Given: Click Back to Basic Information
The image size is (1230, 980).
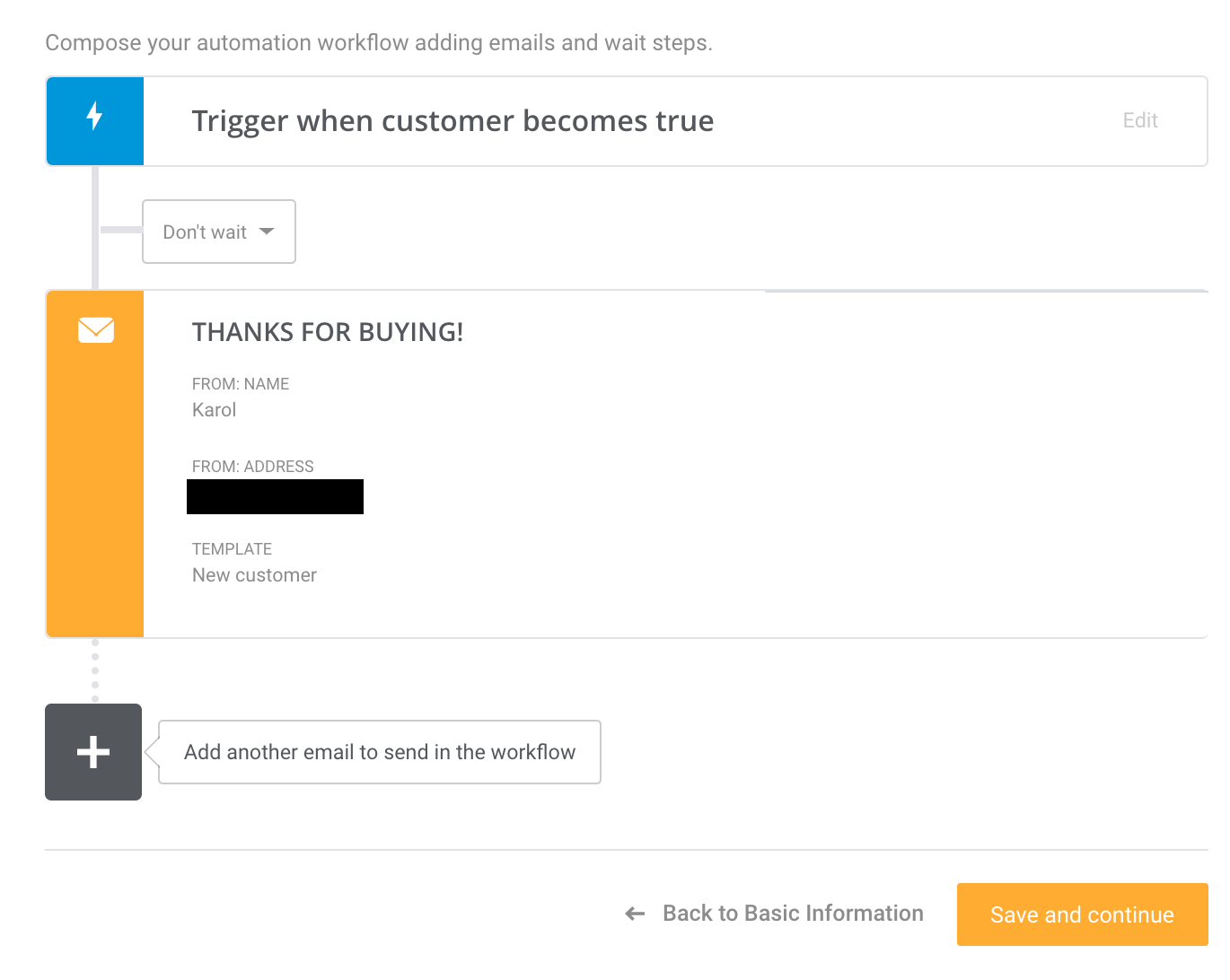Looking at the screenshot, I should 793,913.
